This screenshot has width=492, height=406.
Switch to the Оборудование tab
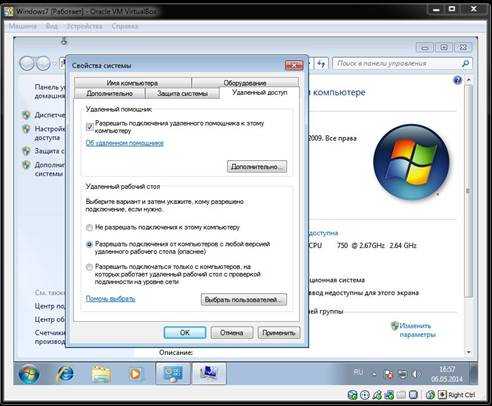[x=245, y=82]
